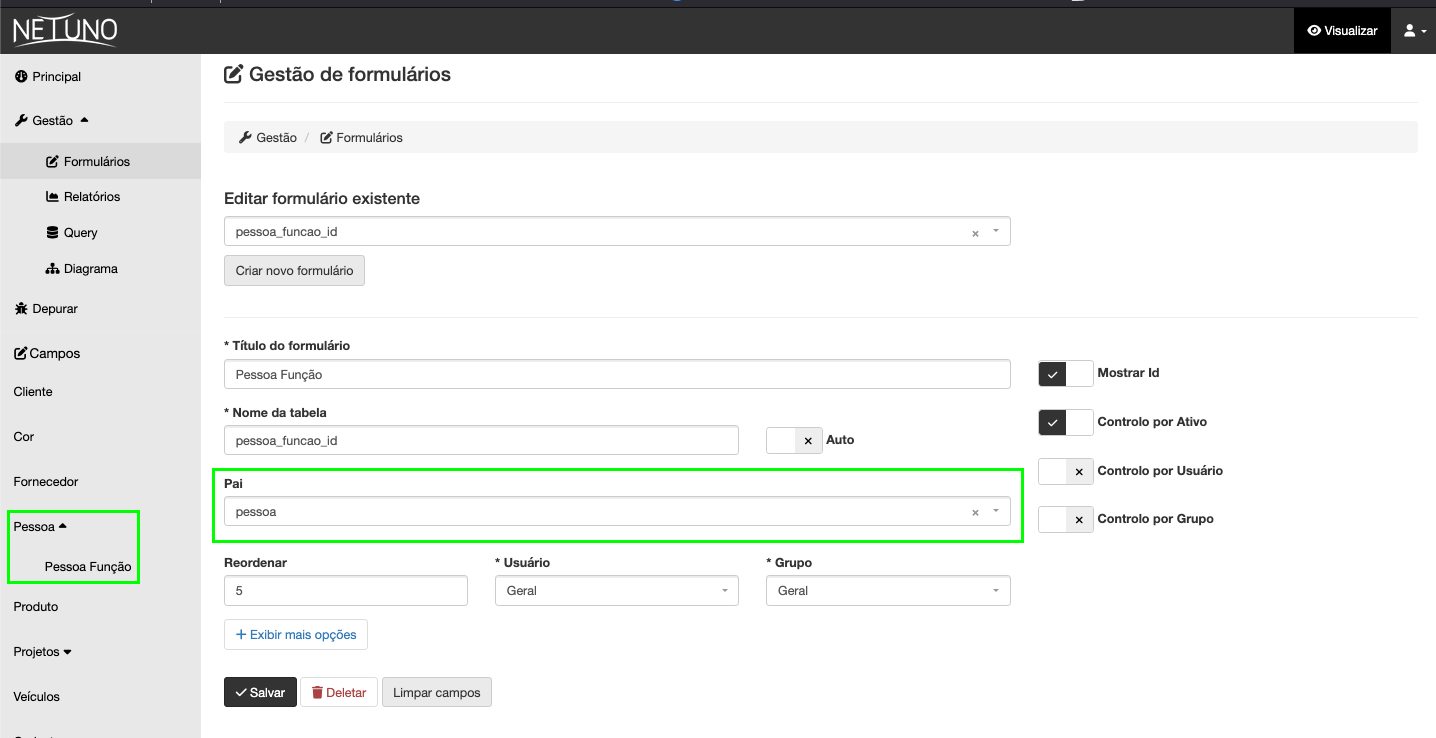Open the Grupo dropdown
The image size is (1436, 738).
click(x=888, y=591)
